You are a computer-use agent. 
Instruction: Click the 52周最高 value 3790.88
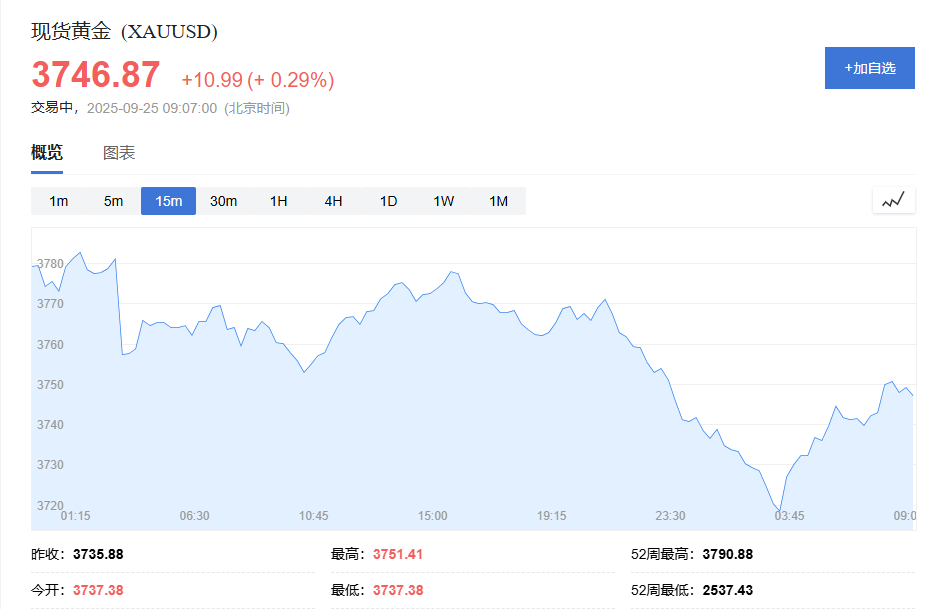tap(728, 554)
